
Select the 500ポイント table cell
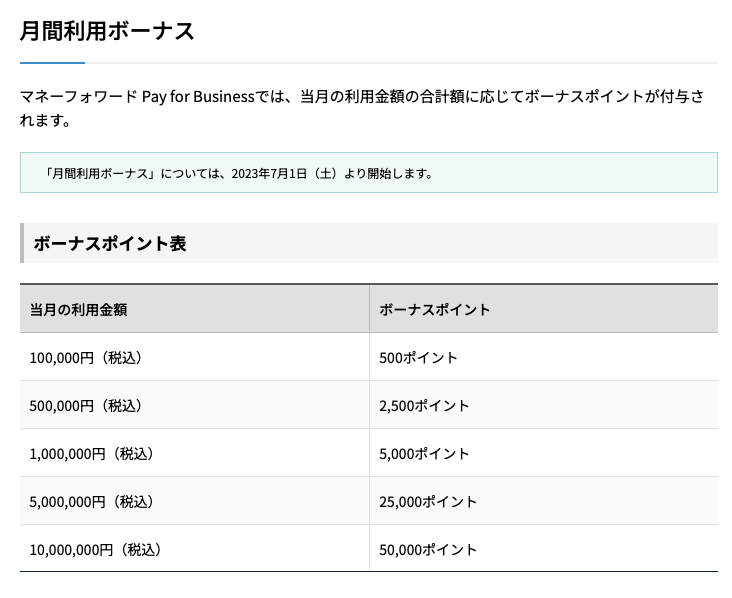(418, 357)
